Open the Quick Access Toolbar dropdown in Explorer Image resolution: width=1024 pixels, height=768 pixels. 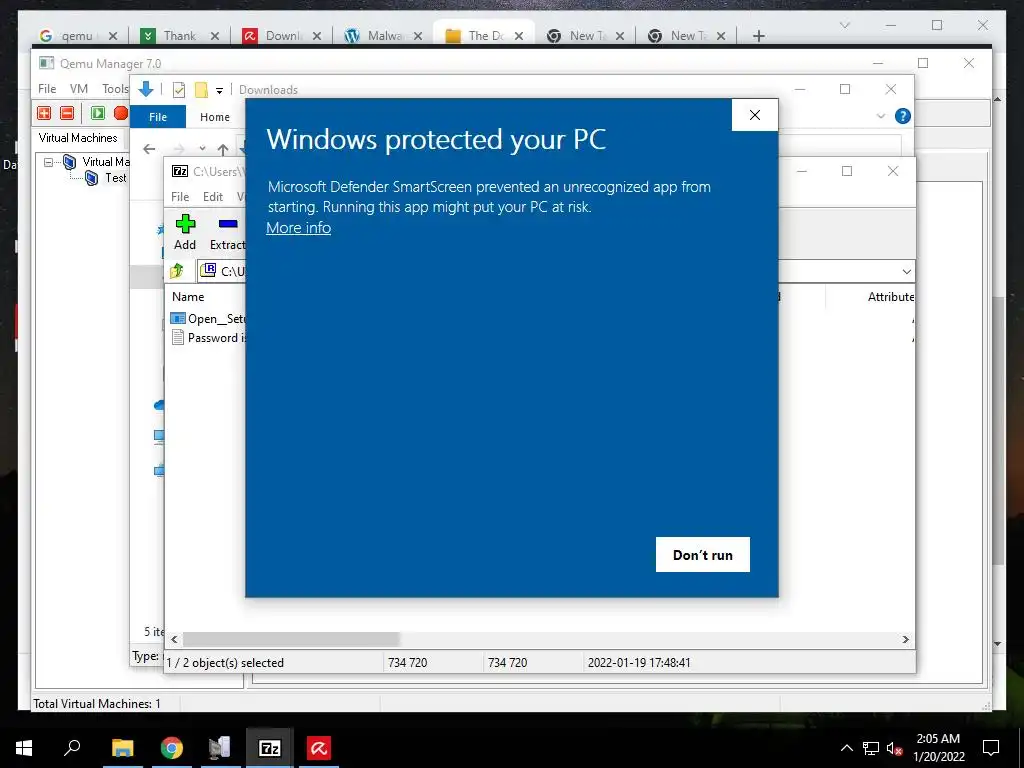(x=219, y=91)
